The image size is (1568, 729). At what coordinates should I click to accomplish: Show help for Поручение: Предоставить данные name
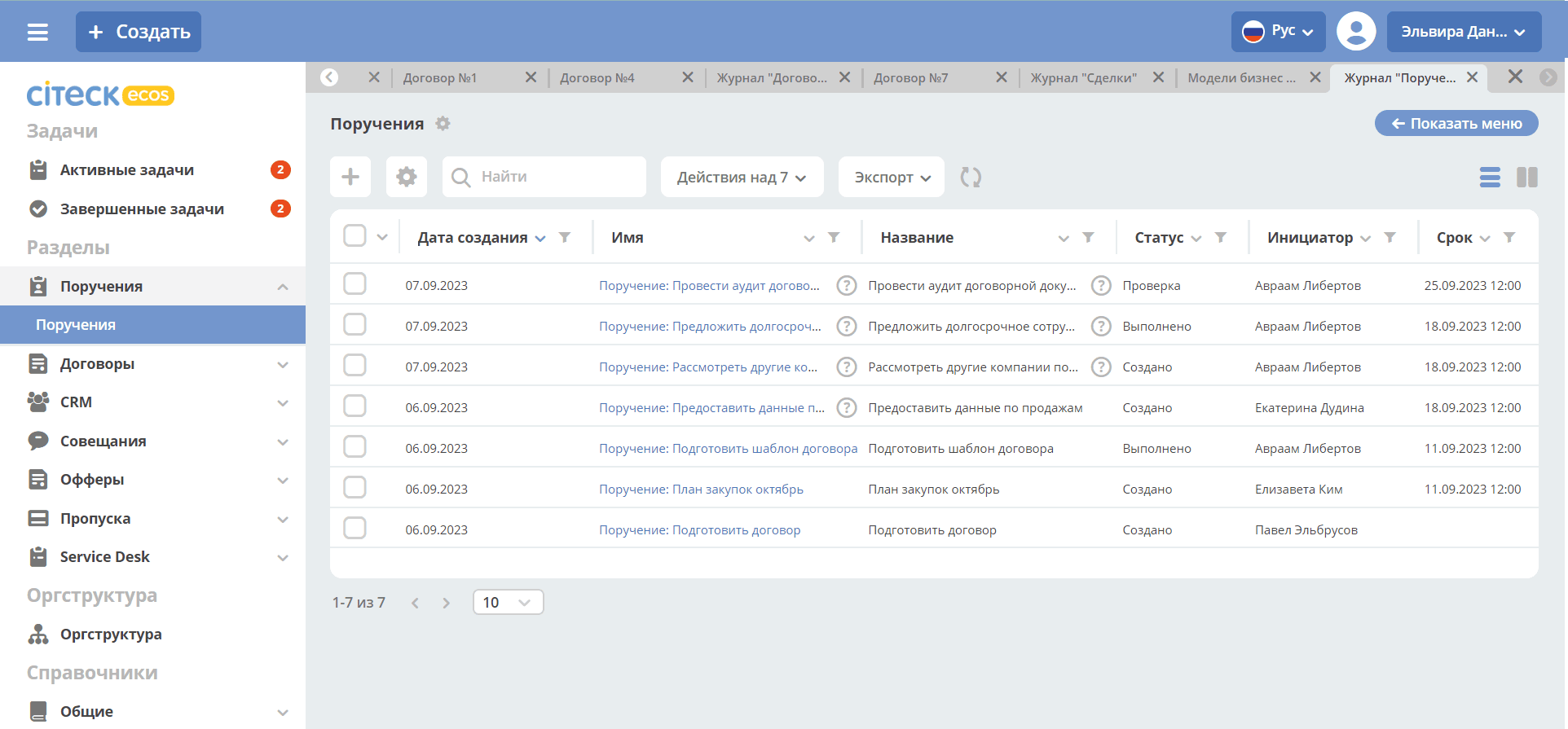847,407
